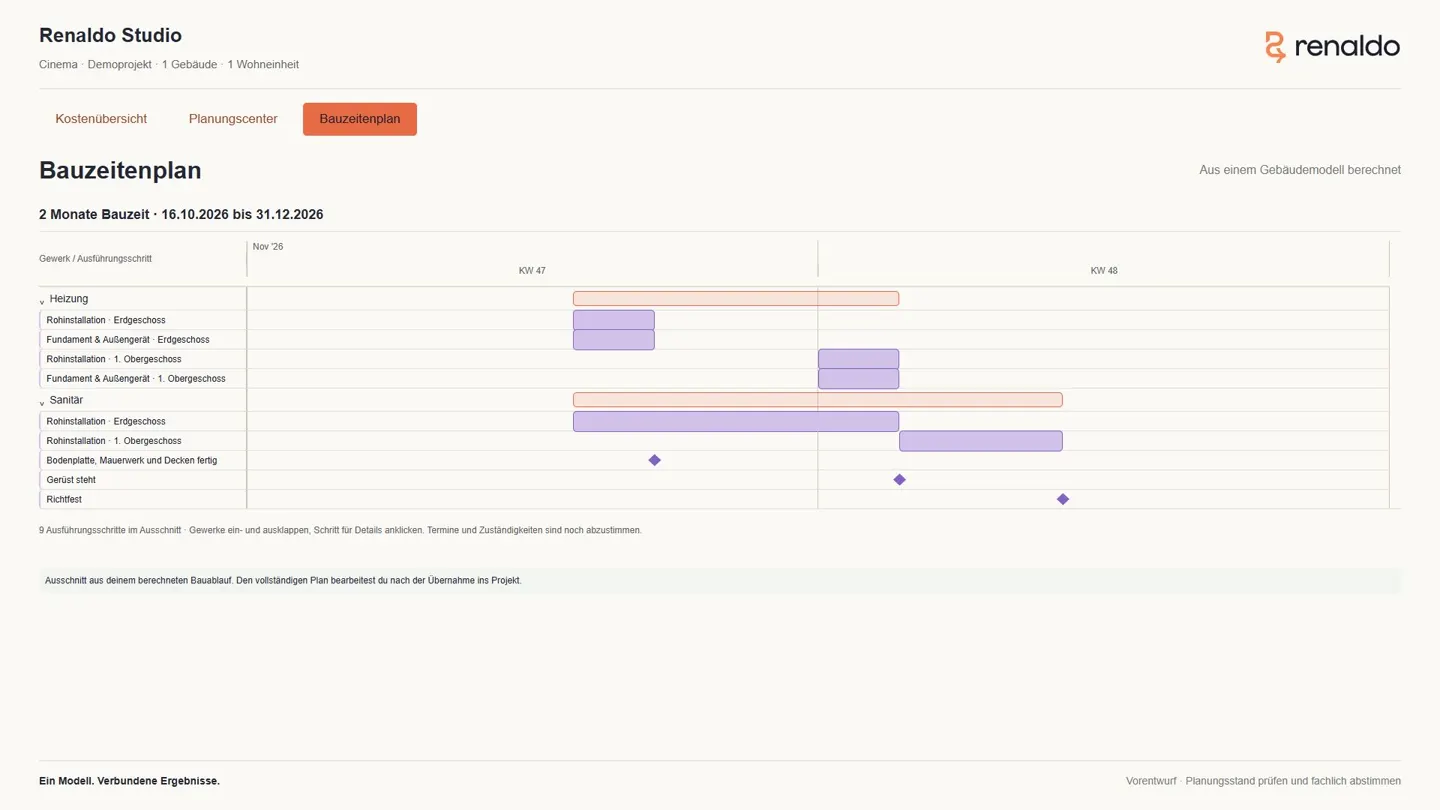The height and width of the screenshot is (810, 1440).
Task: Open Heizung's Rohinstallation Erdgeschoss task bar
Action: [x=614, y=320]
